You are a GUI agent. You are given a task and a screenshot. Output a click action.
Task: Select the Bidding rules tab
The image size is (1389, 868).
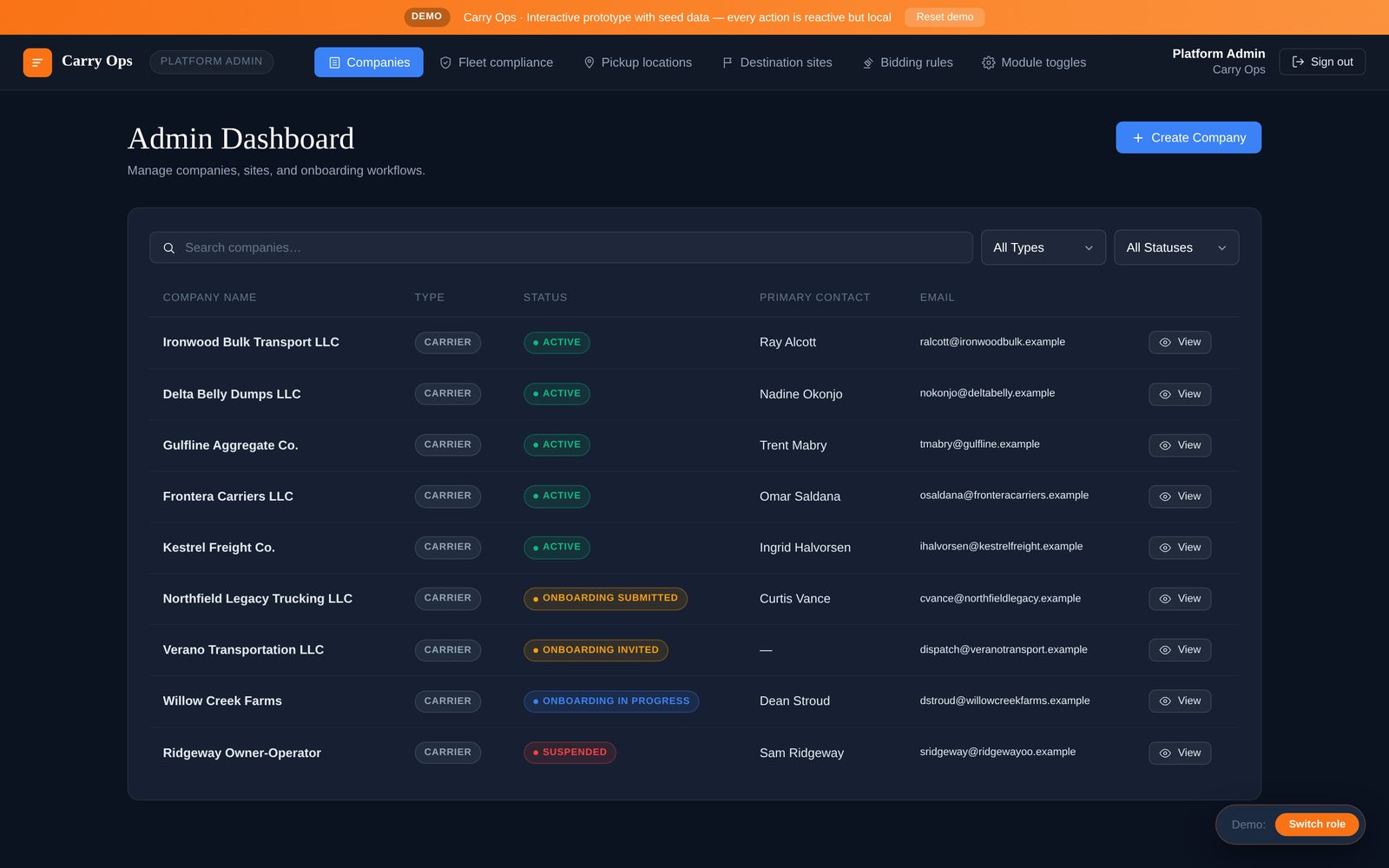(x=907, y=62)
